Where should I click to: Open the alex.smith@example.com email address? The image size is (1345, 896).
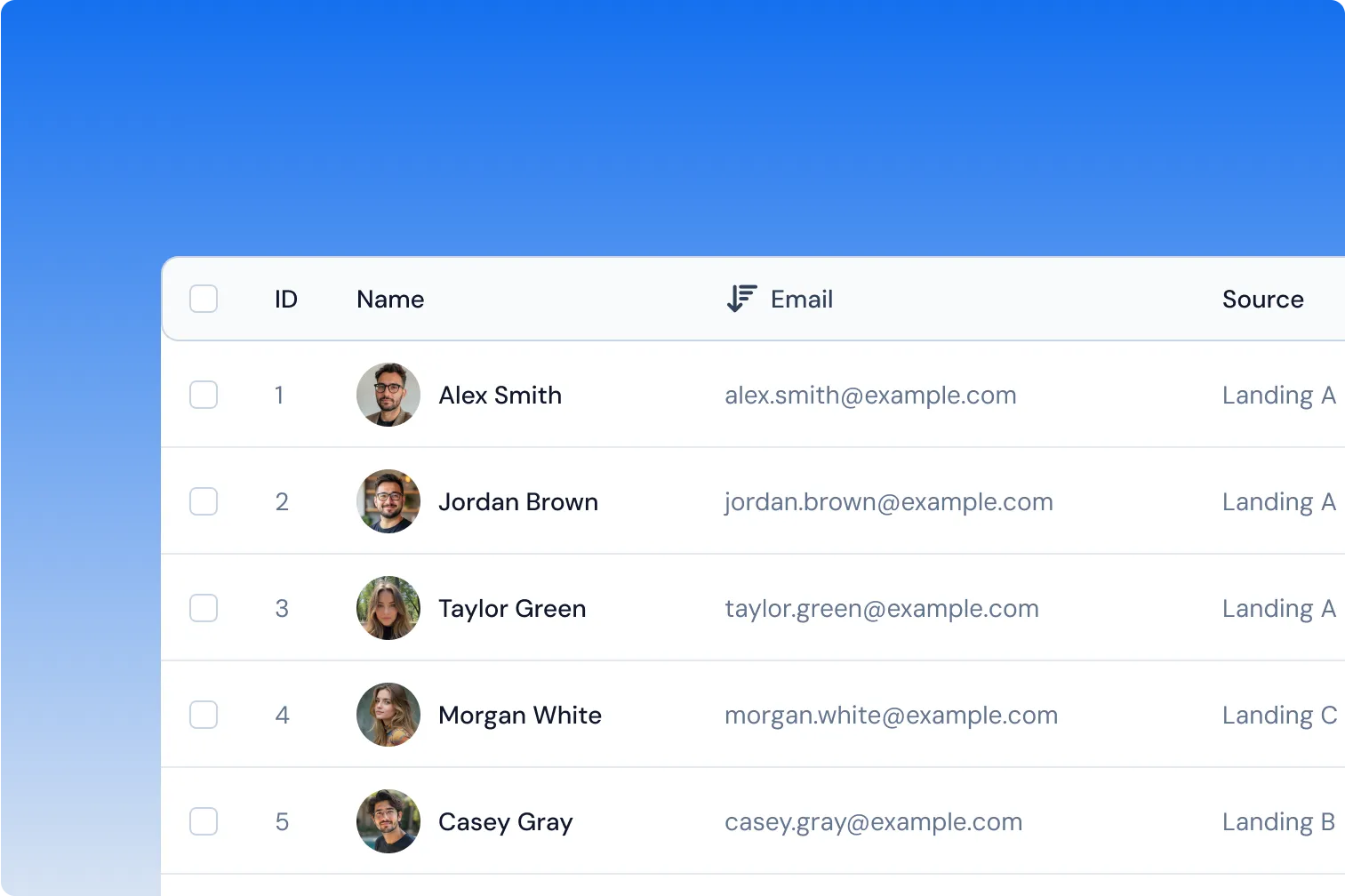coord(870,396)
